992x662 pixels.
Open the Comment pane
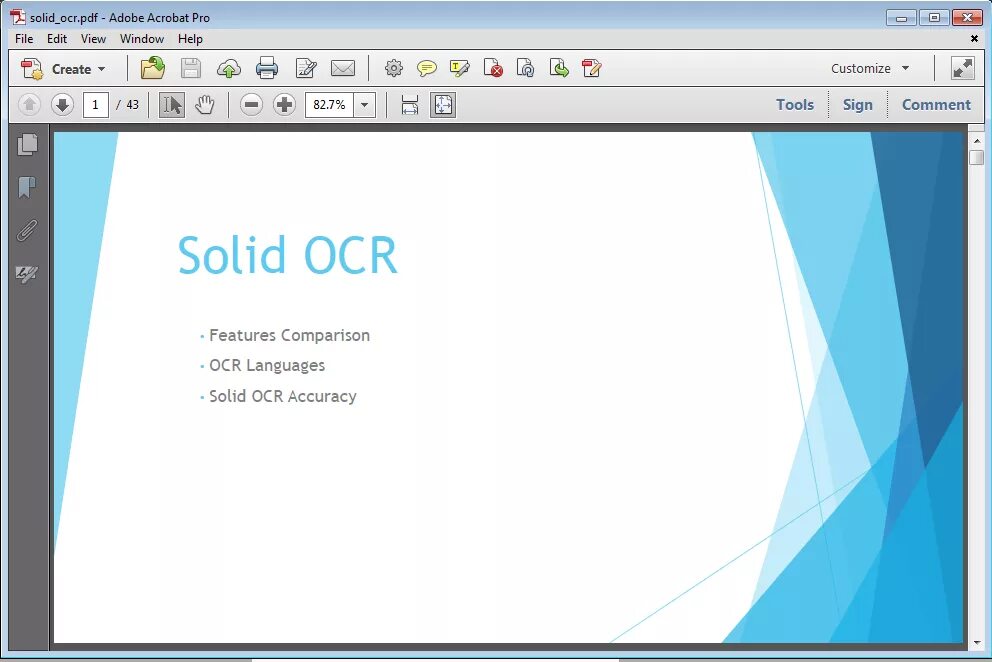tap(936, 104)
